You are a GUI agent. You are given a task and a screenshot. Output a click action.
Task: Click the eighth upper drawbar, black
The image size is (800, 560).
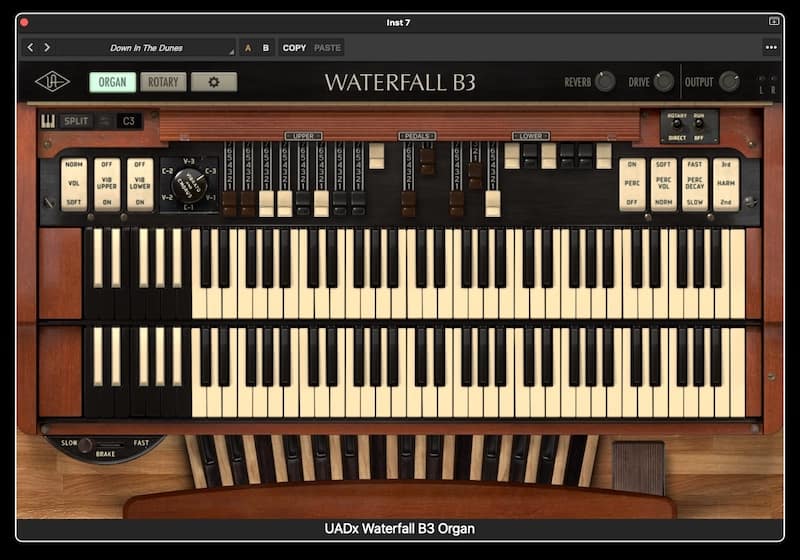pyautogui.click(x=358, y=203)
